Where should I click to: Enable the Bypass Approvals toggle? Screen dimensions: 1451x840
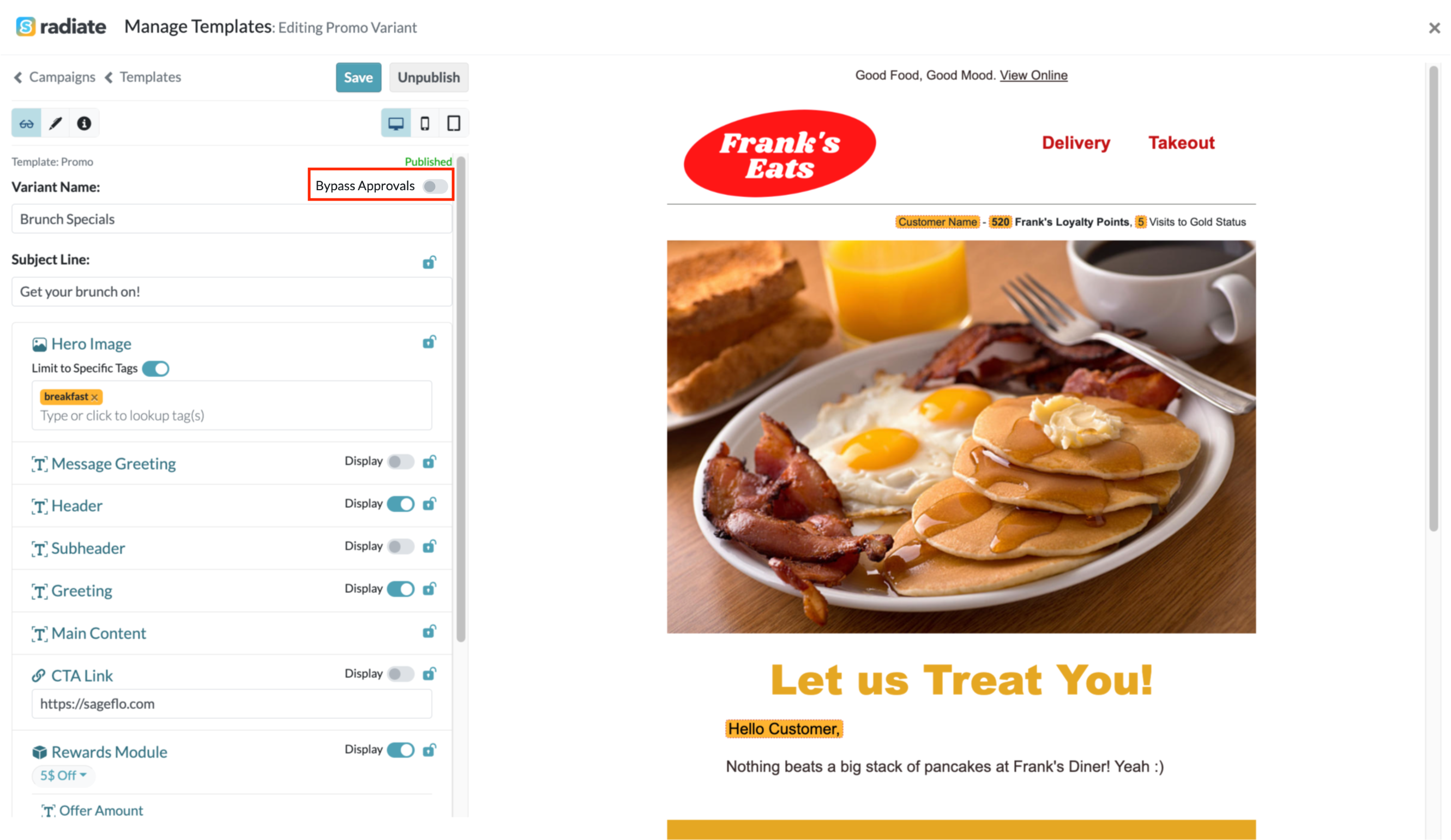tap(435, 186)
